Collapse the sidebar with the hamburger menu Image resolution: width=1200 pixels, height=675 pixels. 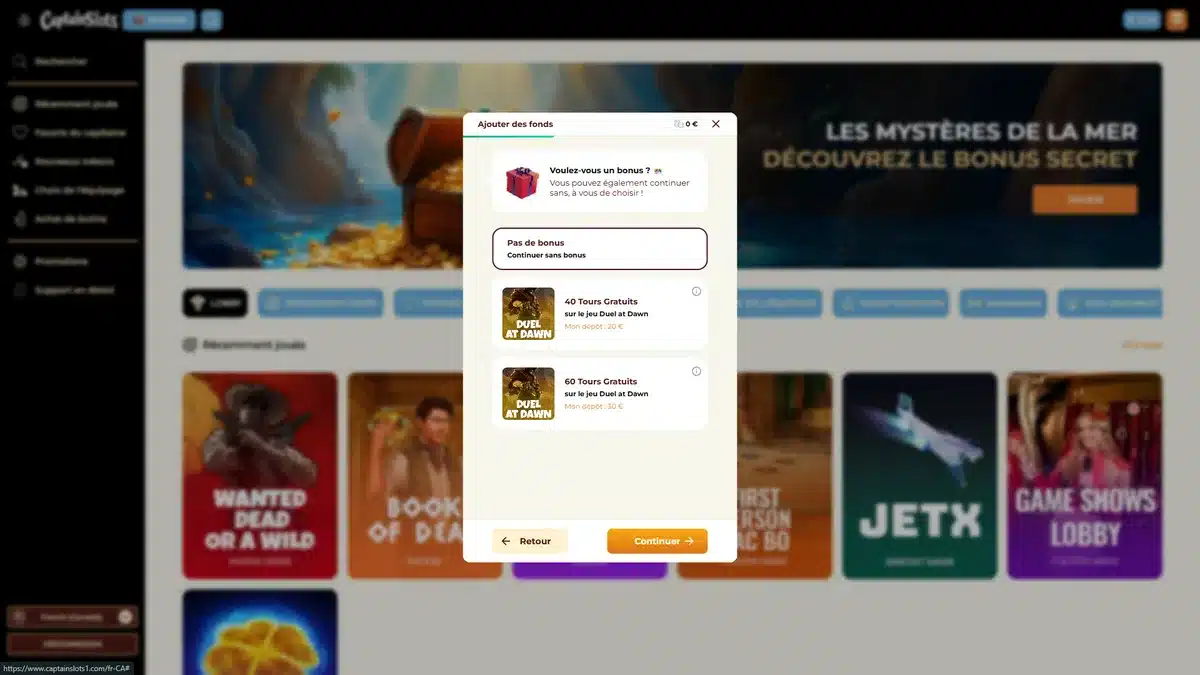(23, 20)
